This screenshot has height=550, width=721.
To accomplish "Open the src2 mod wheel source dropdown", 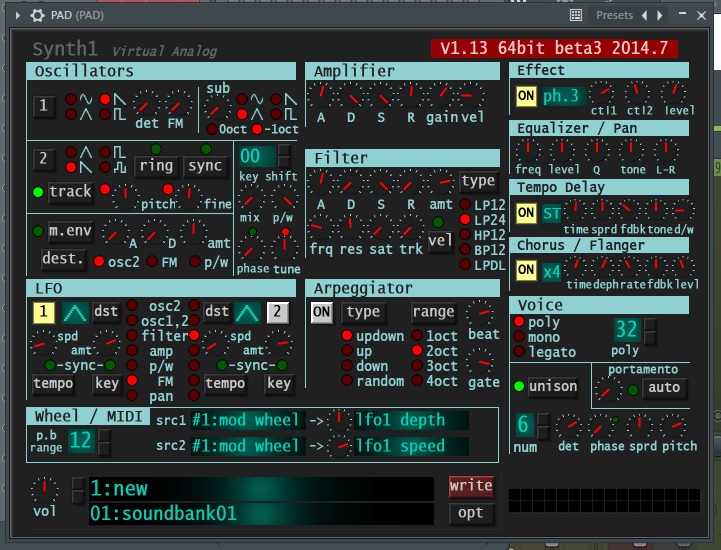I will pos(248,446).
